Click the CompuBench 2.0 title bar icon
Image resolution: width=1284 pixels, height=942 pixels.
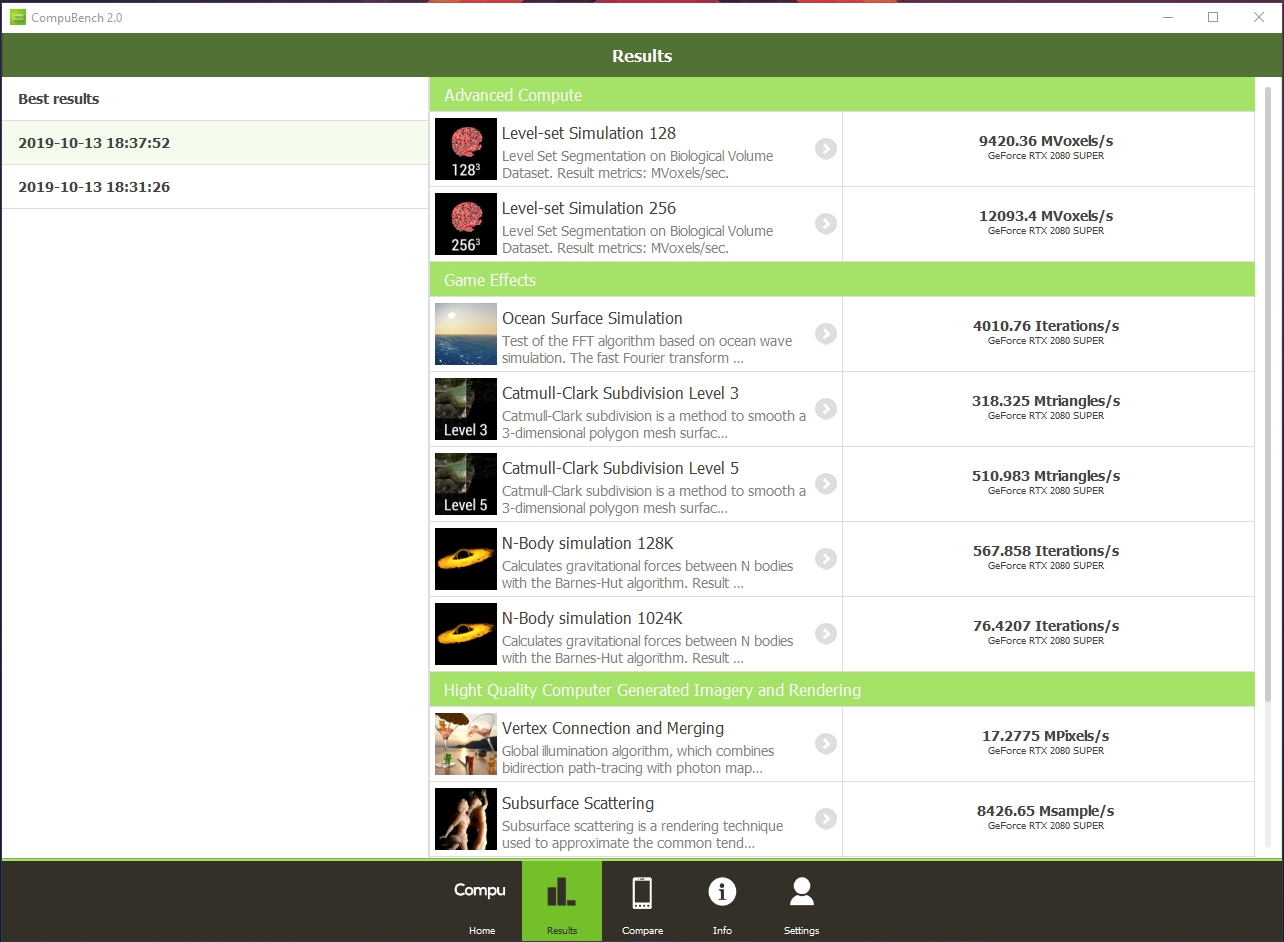point(18,17)
